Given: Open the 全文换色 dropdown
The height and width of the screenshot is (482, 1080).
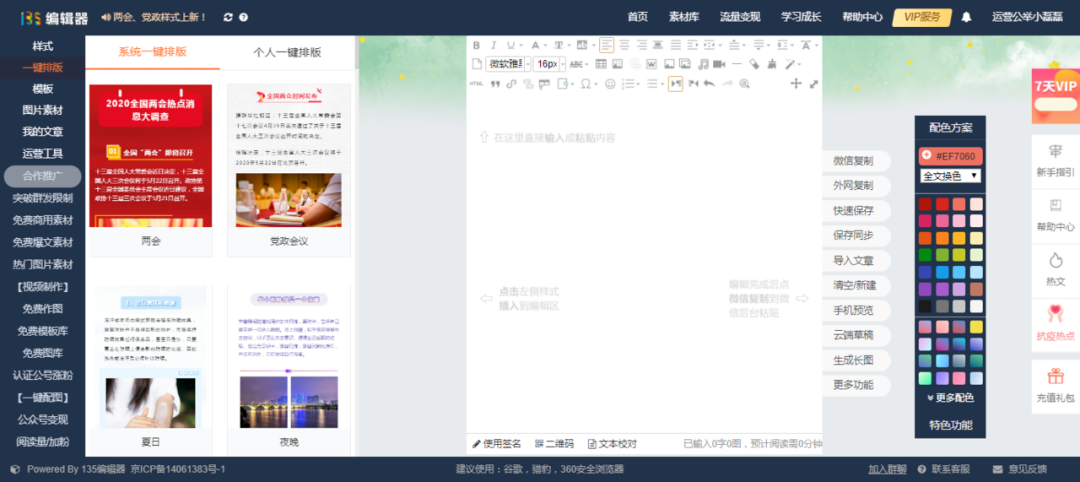Looking at the screenshot, I should tap(950, 176).
